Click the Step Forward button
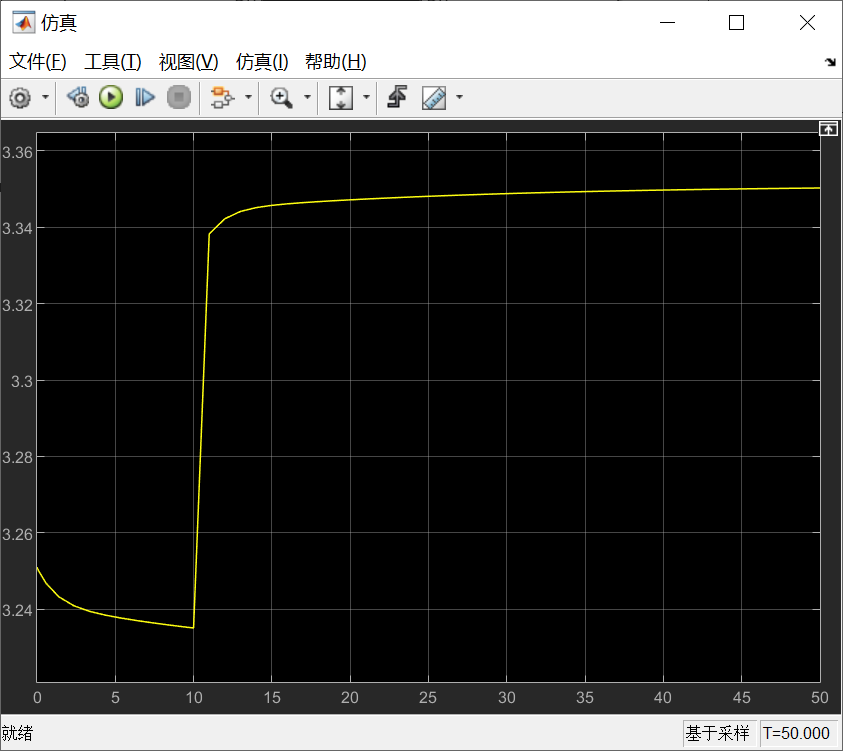Screen dimensions: 843x751 coord(145,97)
